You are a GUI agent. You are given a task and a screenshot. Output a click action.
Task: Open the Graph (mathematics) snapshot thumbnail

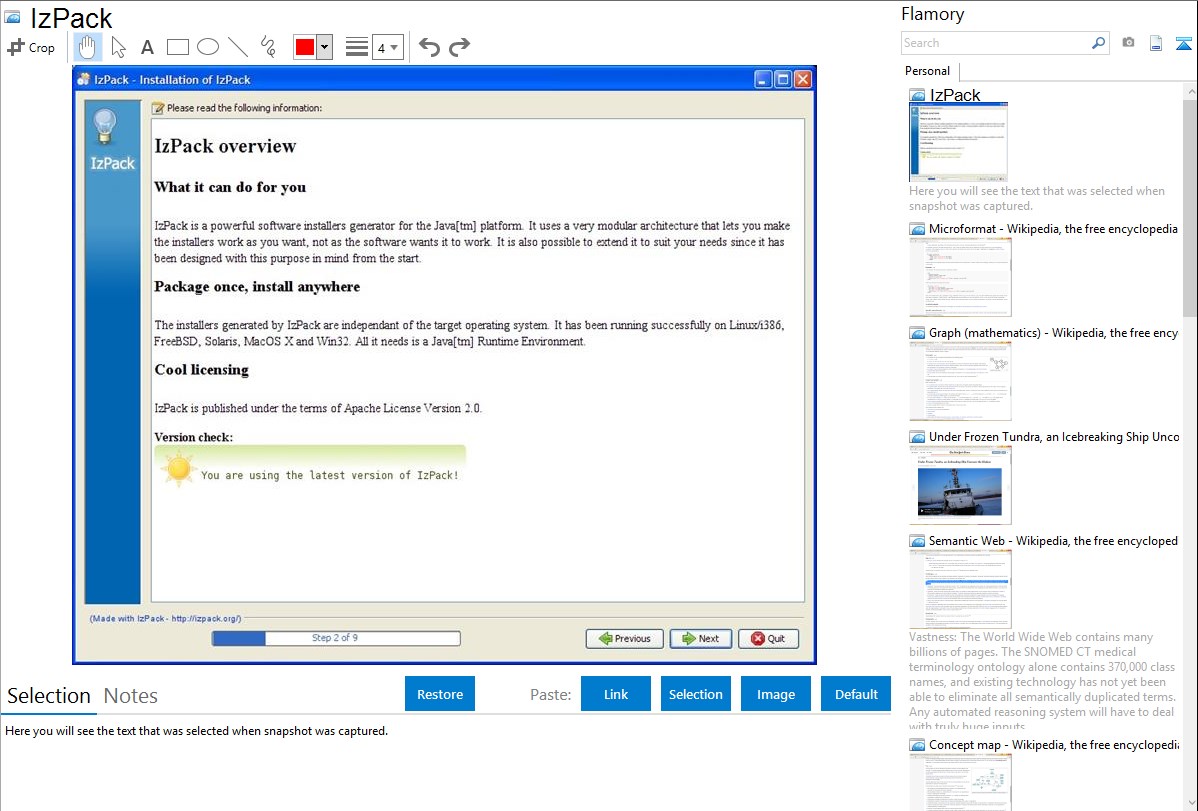coord(960,381)
